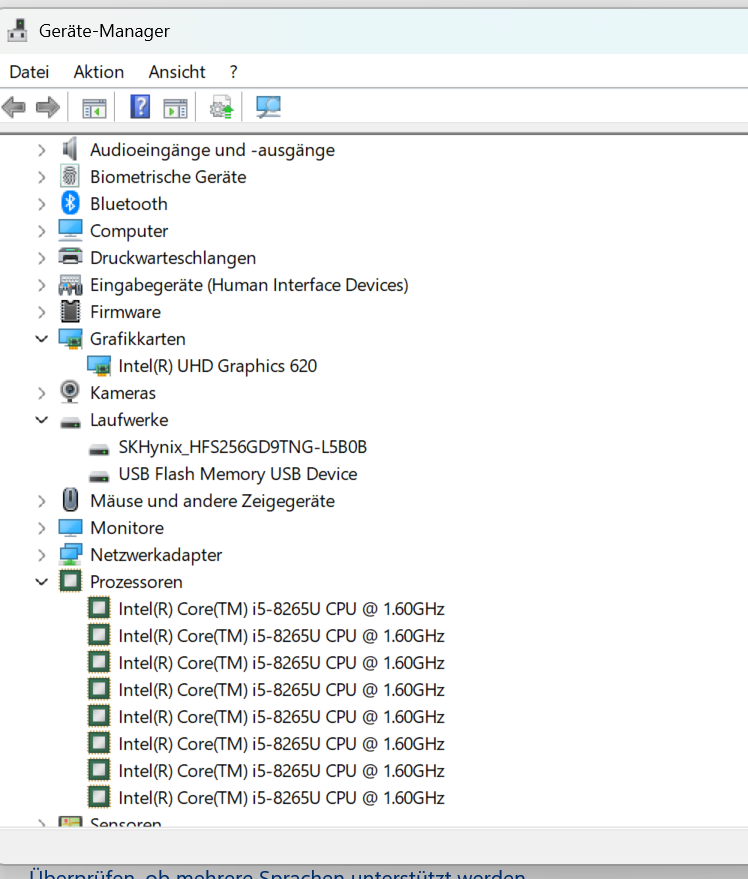Expand the Druckwarteschlangen node
Image resolution: width=748 pixels, height=879 pixels.
41,258
